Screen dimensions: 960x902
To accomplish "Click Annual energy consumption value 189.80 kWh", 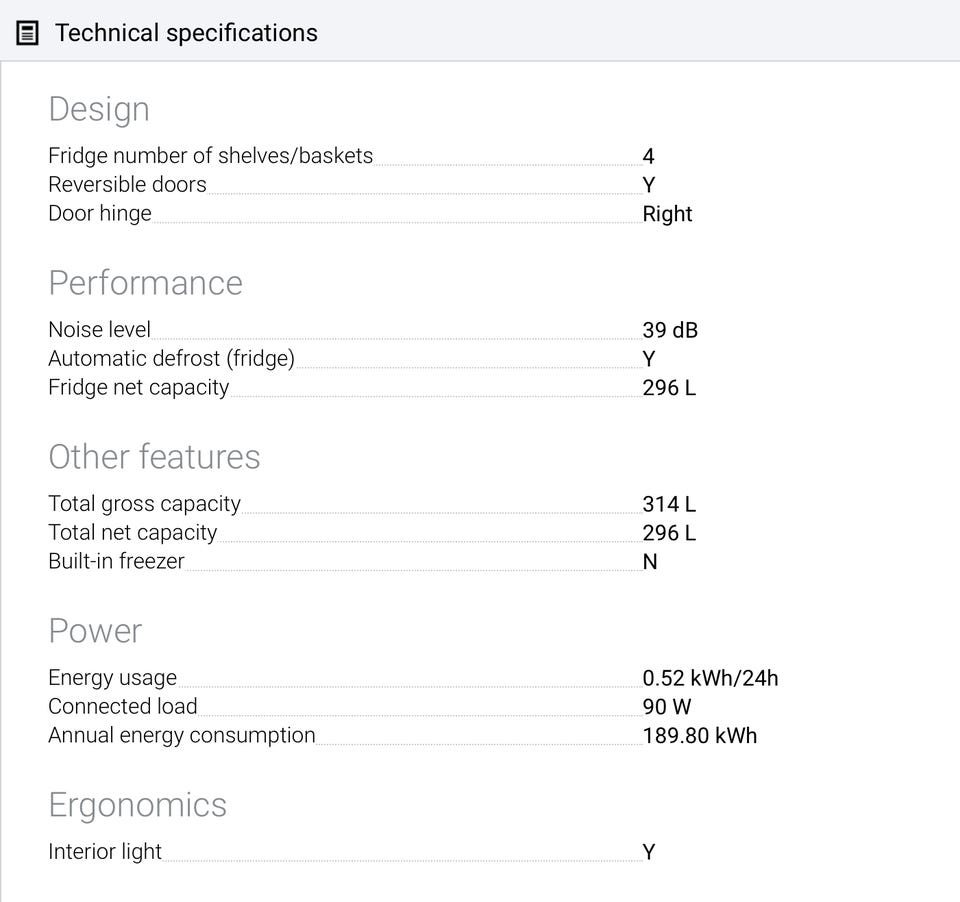I will (699, 736).
